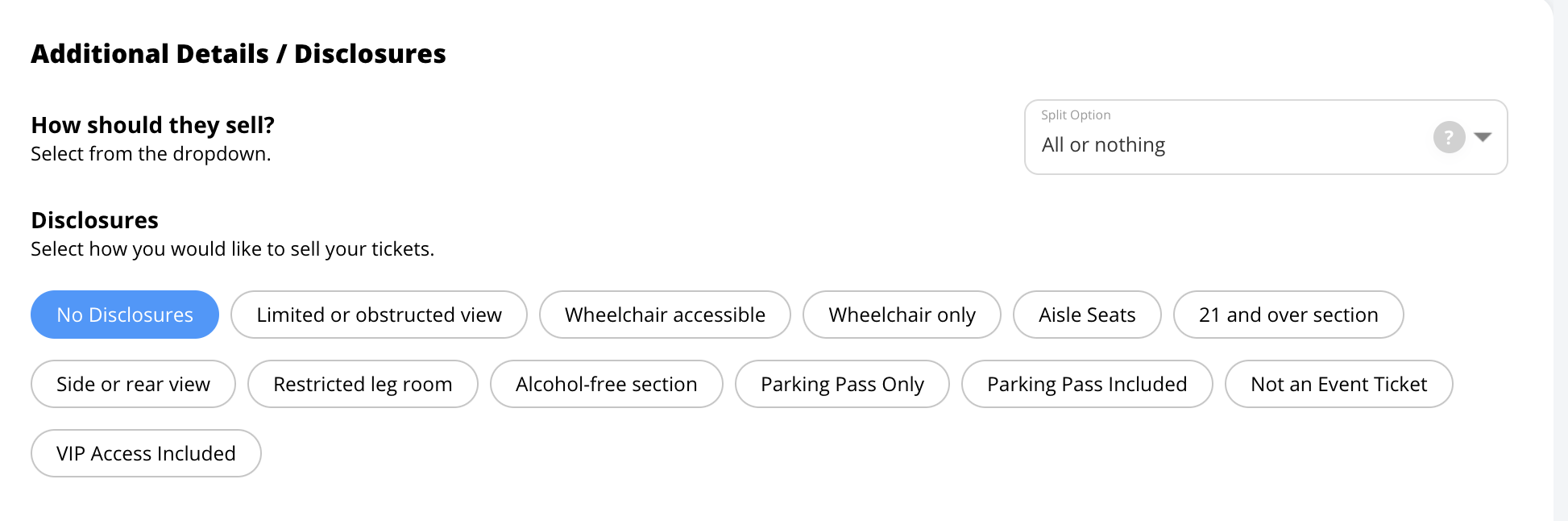Enable the Limited or obstructed view disclosure
Image resolution: width=1568 pixels, height=521 pixels.
point(379,315)
